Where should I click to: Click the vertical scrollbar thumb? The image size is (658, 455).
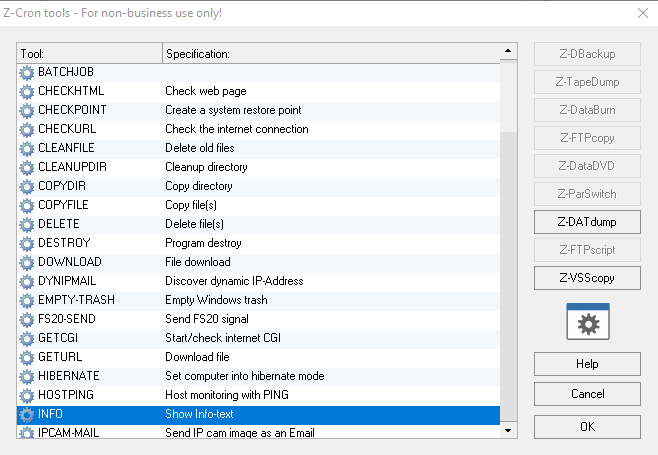(x=508, y=96)
